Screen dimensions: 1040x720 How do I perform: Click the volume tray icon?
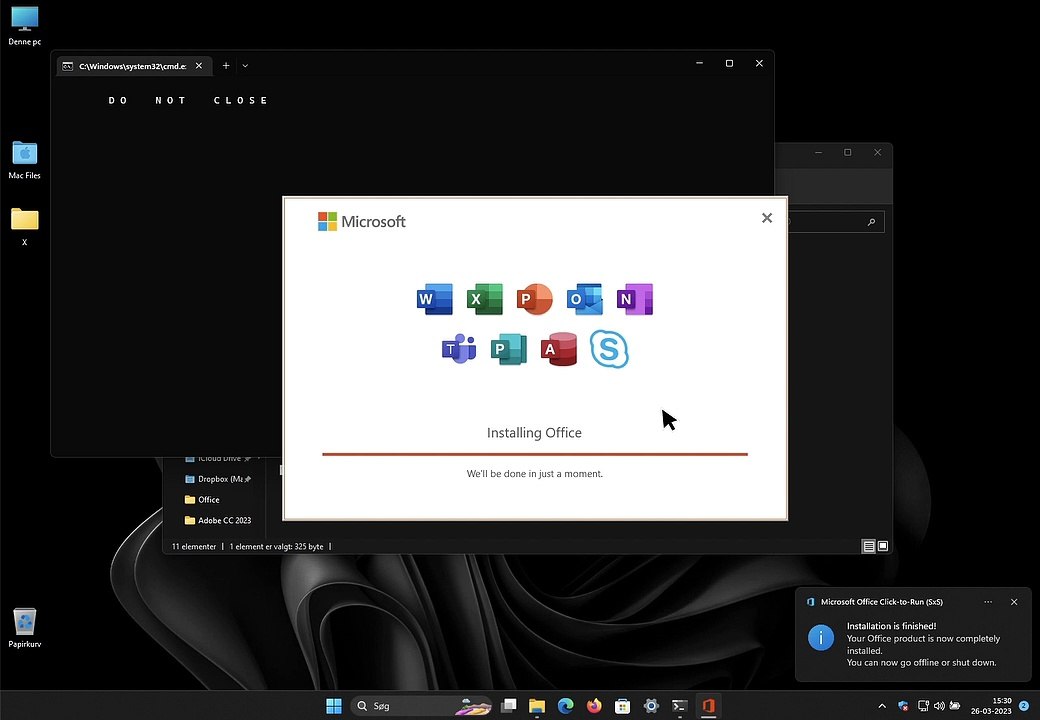[x=939, y=706]
